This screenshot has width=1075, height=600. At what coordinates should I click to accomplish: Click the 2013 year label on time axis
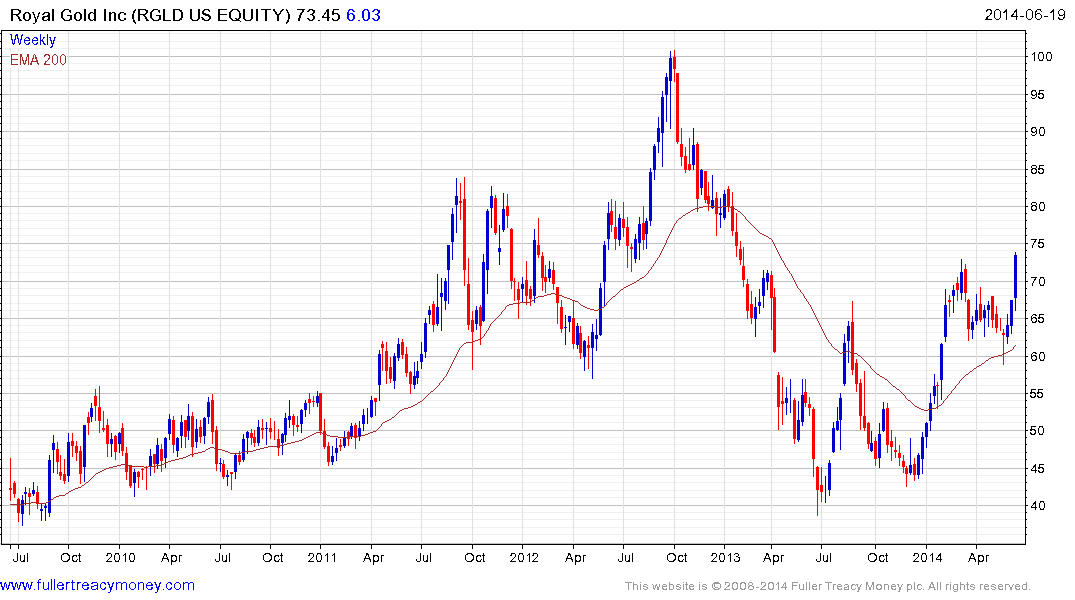[725, 557]
